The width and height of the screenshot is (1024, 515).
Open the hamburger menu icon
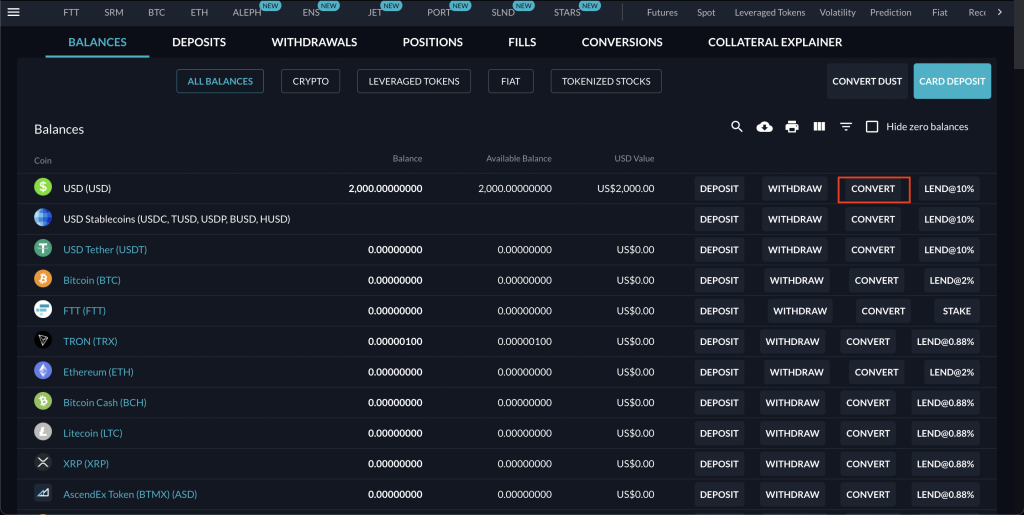tap(13, 12)
